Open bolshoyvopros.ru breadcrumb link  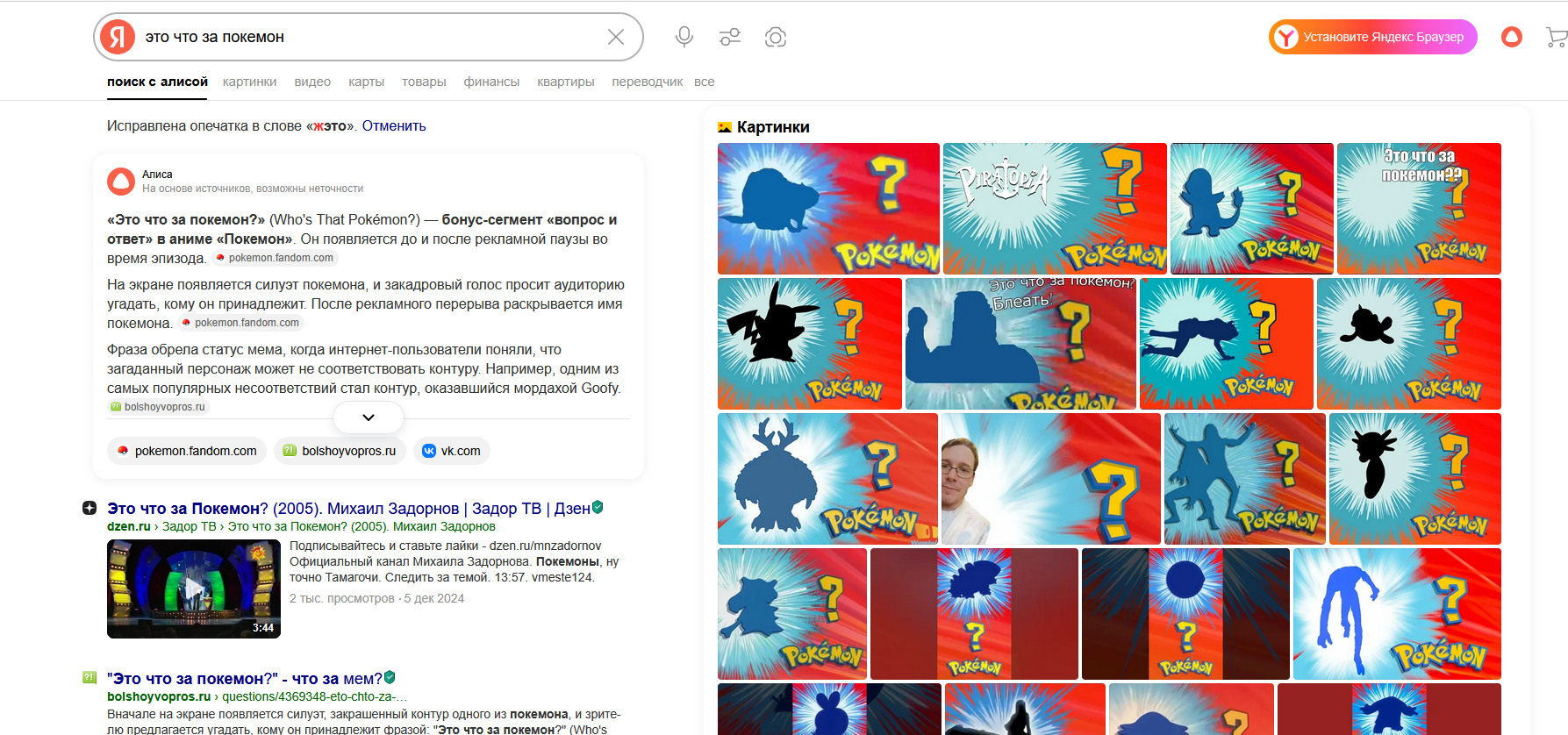pyautogui.click(x=159, y=696)
